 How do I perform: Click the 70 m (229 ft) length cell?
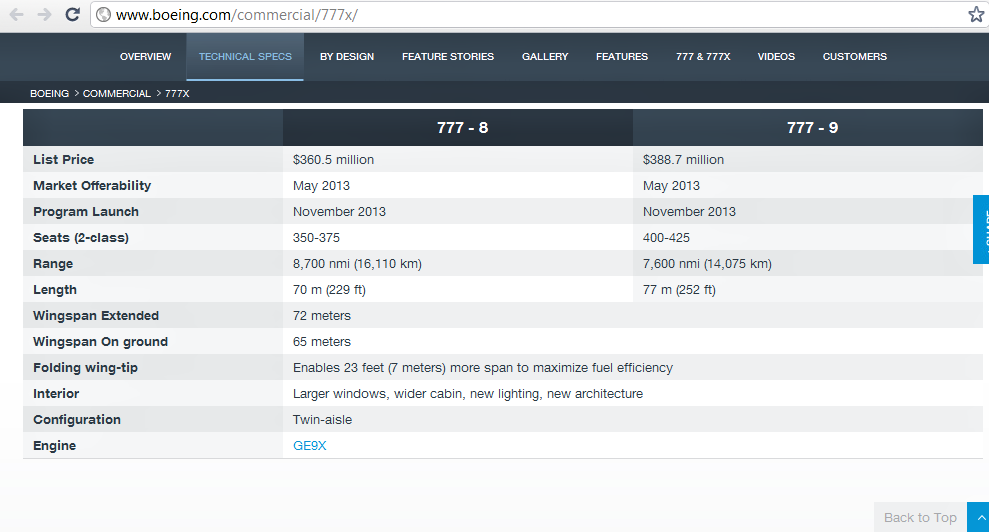pyautogui.click(x=329, y=290)
